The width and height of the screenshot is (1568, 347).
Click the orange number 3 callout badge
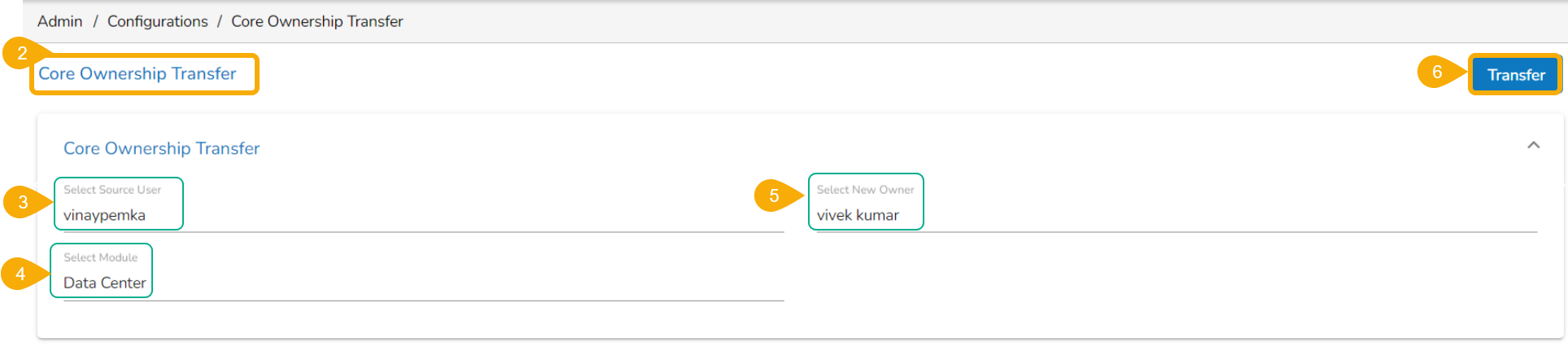23,202
